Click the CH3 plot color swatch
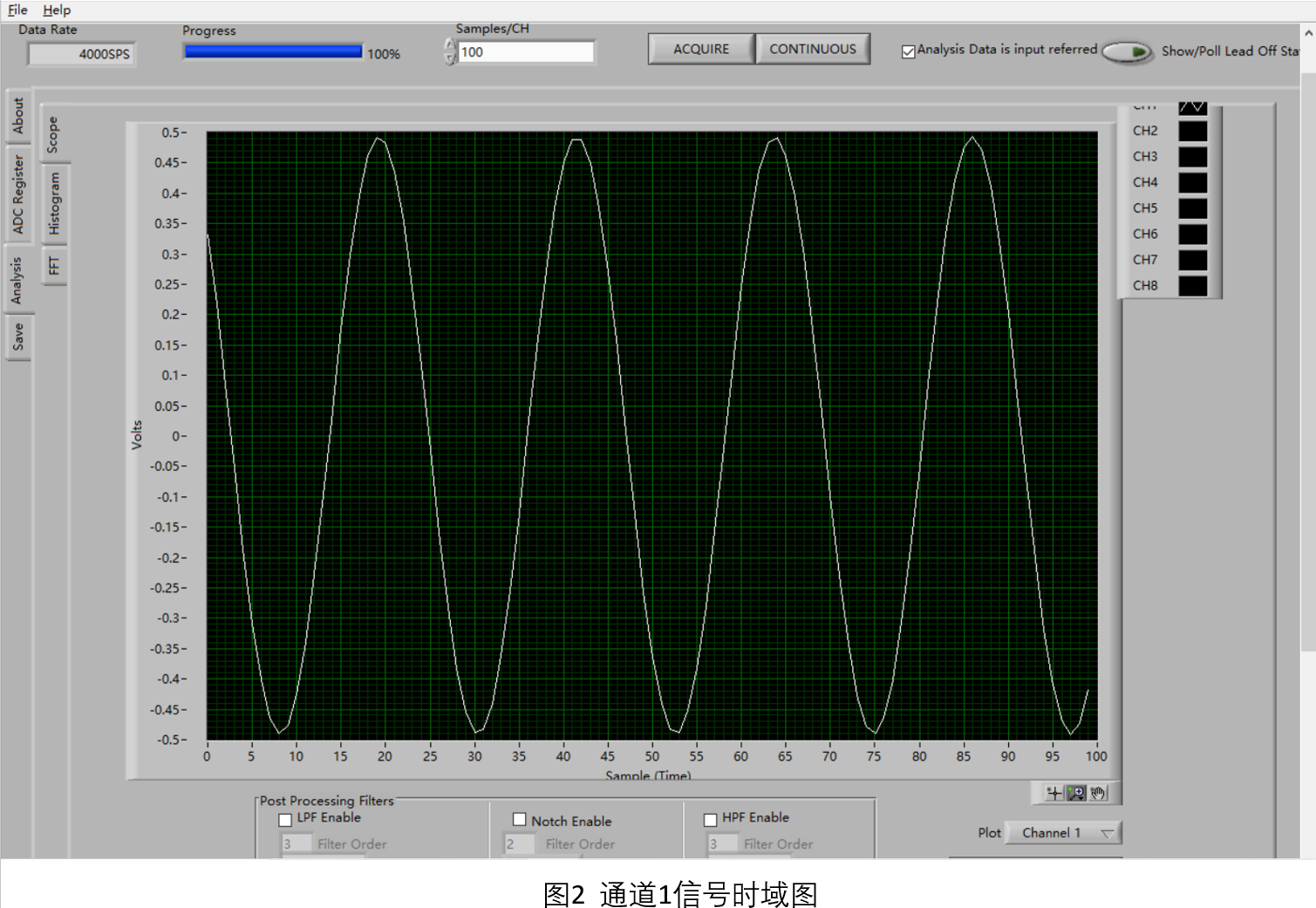This screenshot has width=1316, height=908. pos(1193,157)
